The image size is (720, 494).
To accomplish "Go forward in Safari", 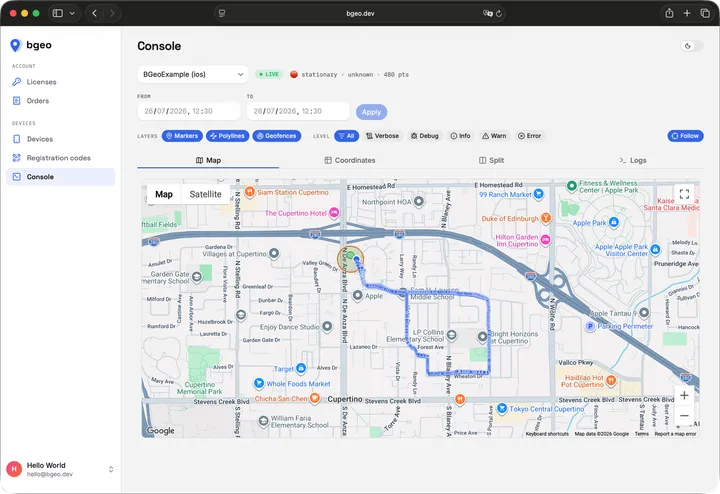I will pos(112,13).
